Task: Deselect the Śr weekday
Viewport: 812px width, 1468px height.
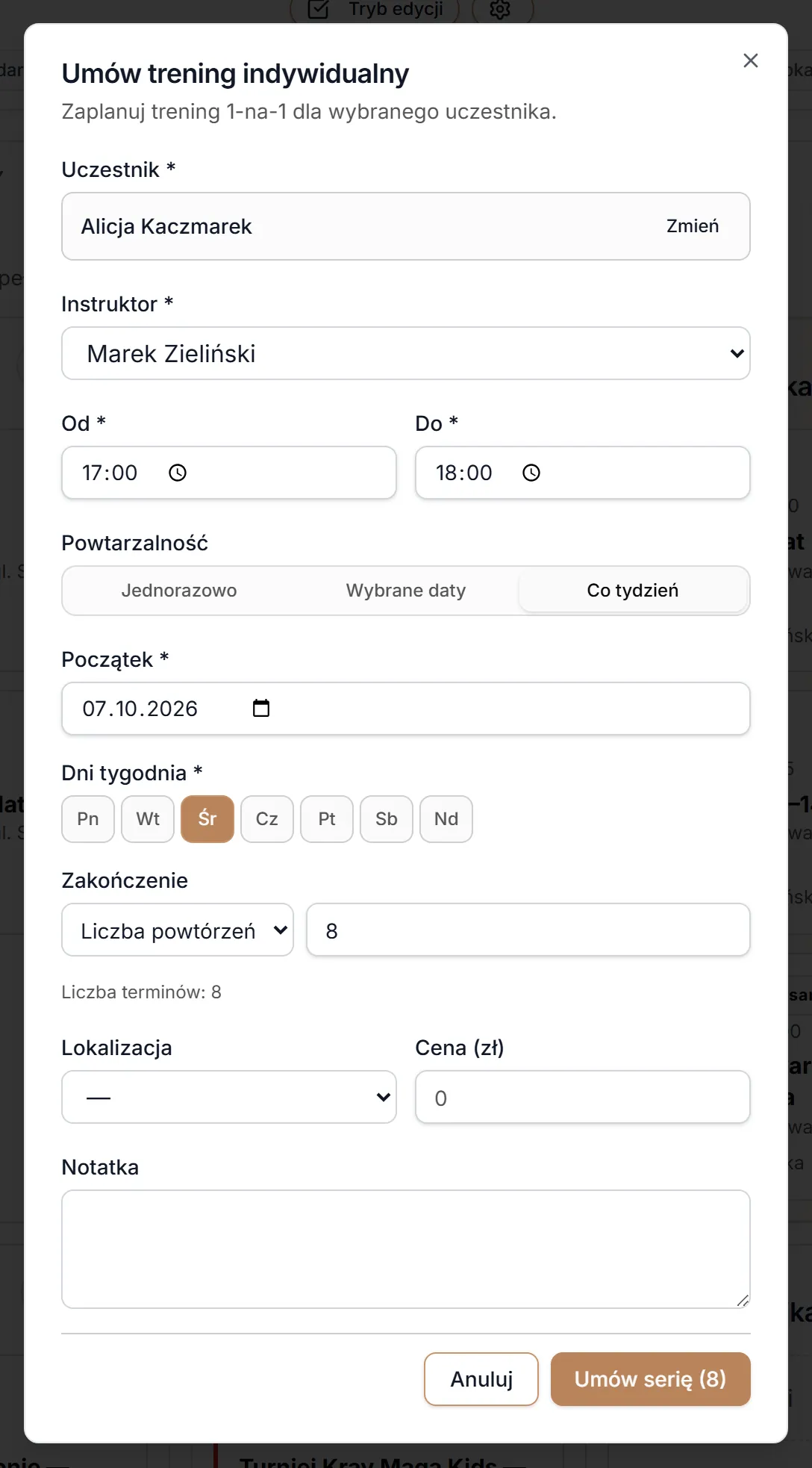Action: coord(207,819)
